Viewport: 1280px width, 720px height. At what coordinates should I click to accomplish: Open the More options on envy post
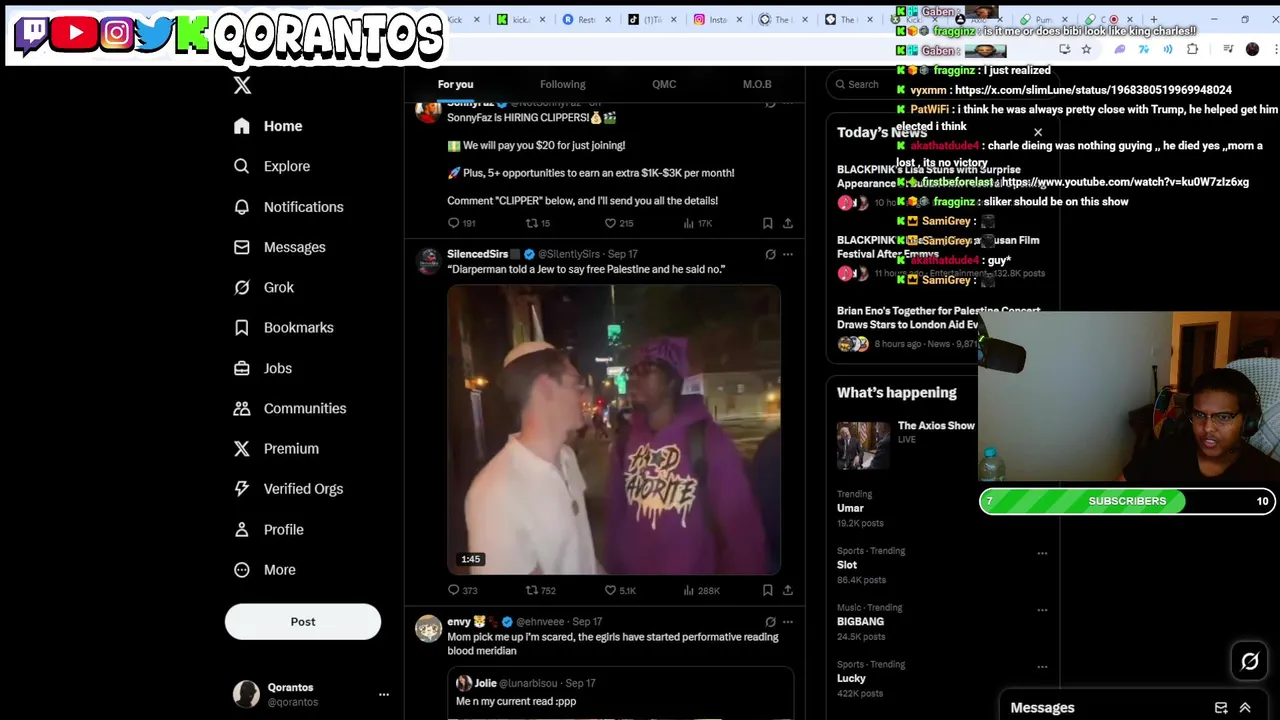(788, 622)
